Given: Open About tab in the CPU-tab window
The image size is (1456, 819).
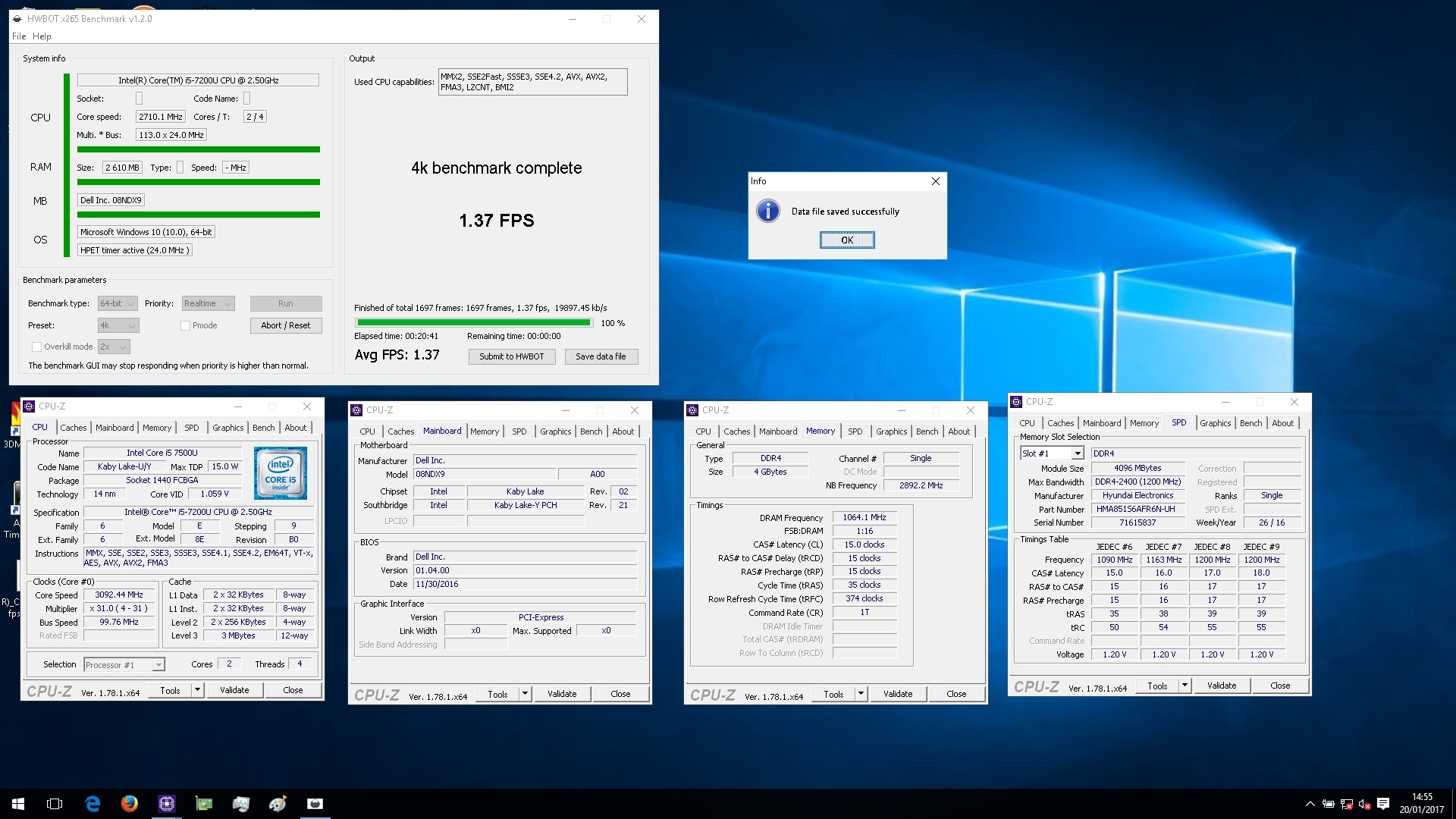Looking at the screenshot, I should click(x=296, y=428).
